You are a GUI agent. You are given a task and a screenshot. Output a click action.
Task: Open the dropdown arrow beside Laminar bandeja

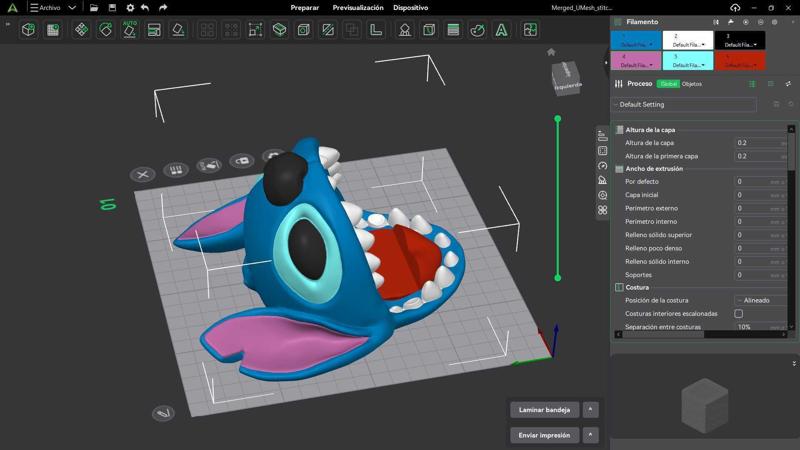590,410
